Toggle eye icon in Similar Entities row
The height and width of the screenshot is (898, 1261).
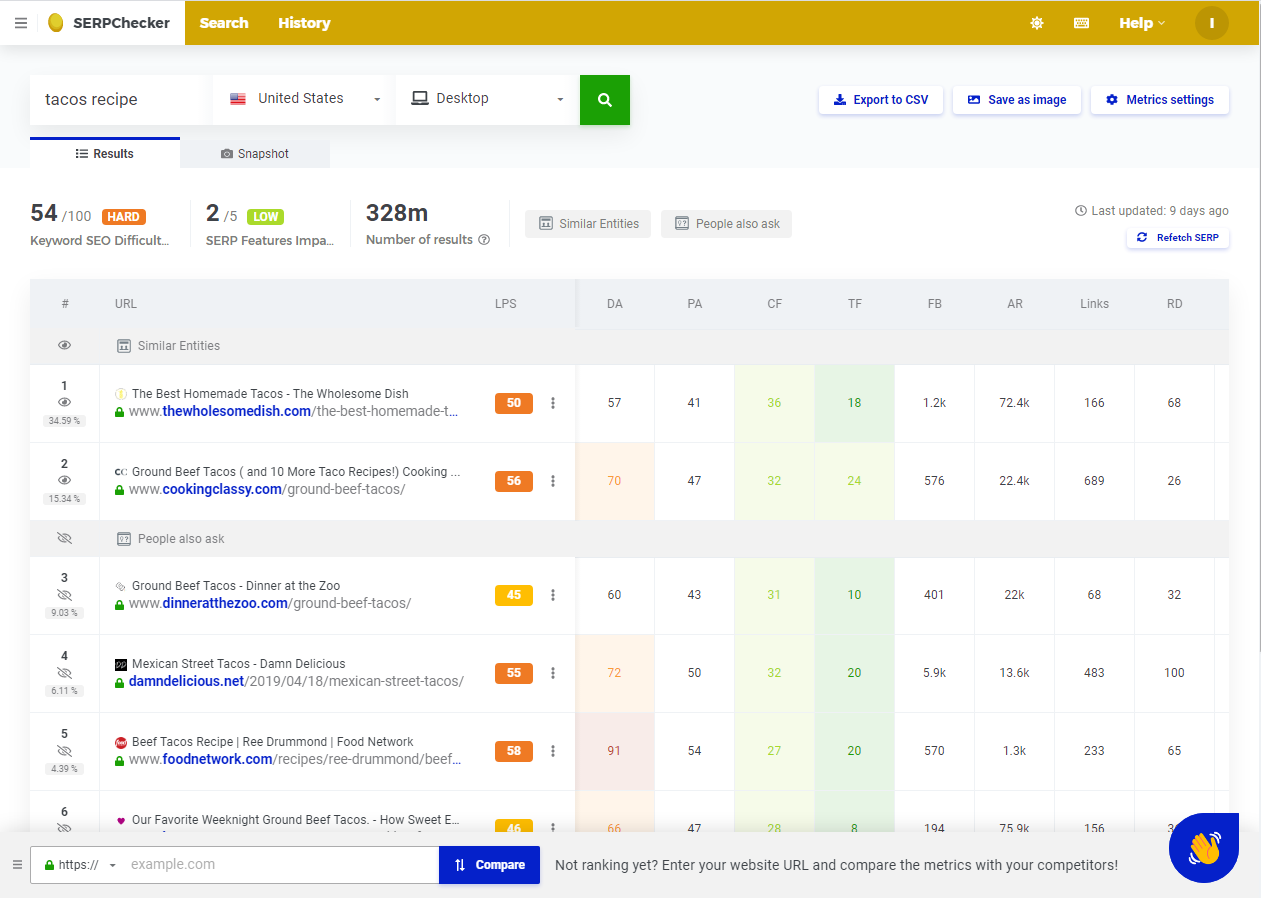(x=65, y=345)
